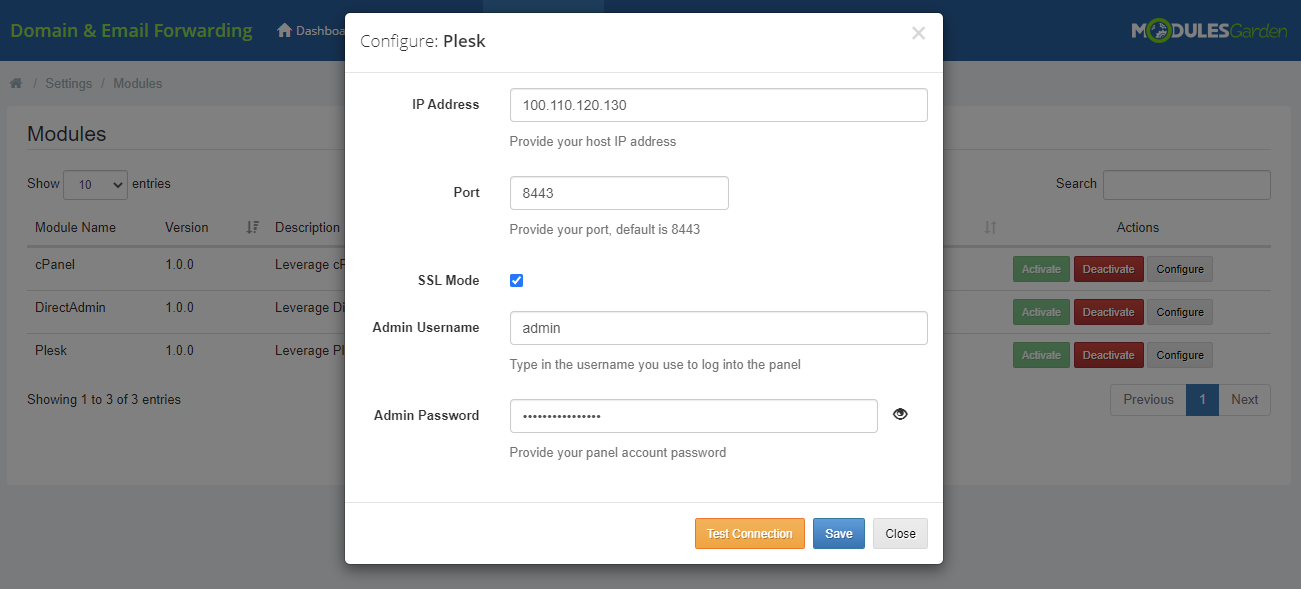The height and width of the screenshot is (589, 1301).
Task: Activate the cPanel module
Action: tap(1041, 268)
